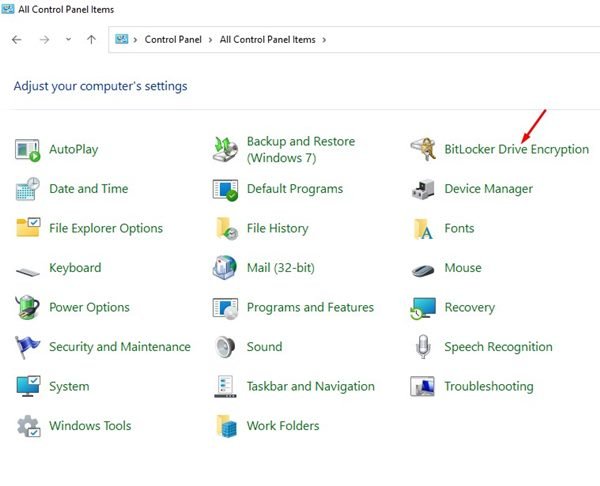Click the Default Programs icon
Screen dimensions: 600x486
225,190
